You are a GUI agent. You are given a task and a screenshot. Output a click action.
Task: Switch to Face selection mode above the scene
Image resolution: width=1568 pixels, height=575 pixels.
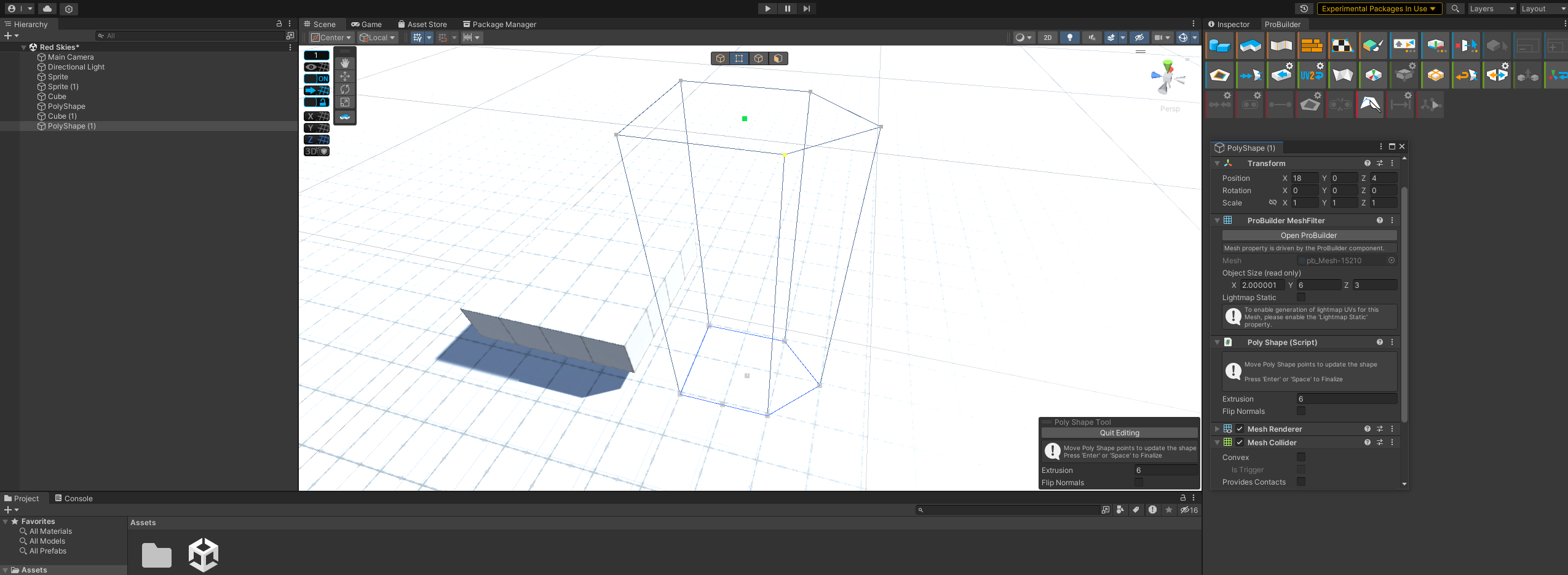[779, 58]
